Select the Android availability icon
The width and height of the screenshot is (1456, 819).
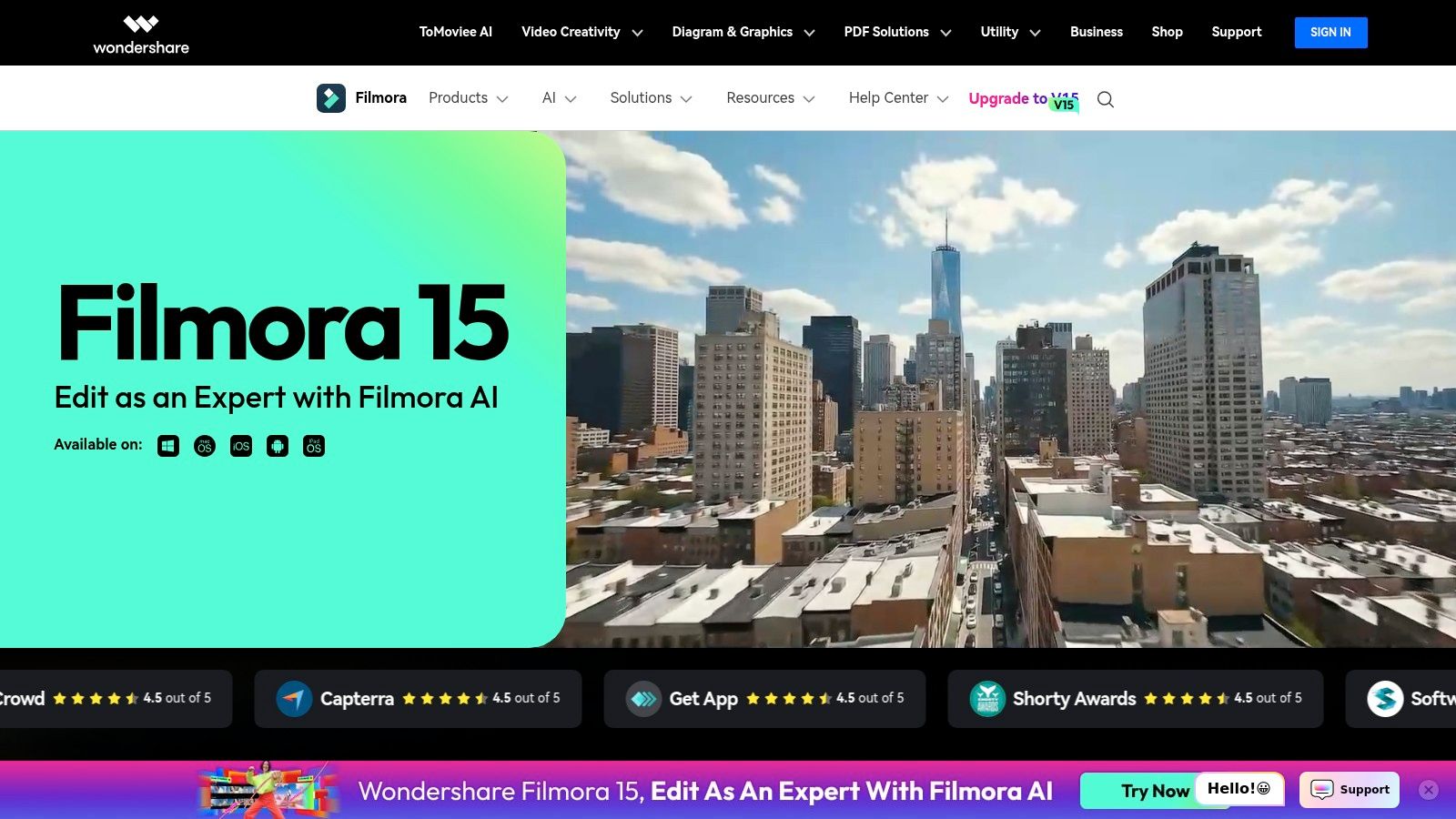pyautogui.click(x=277, y=446)
